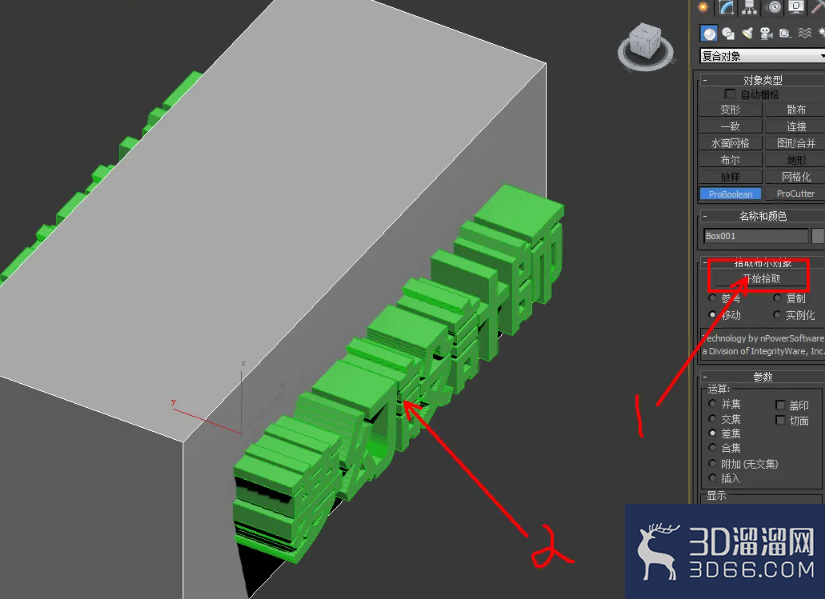Collapse the 参数 rollout
This screenshot has width=825, height=599.
(762, 377)
